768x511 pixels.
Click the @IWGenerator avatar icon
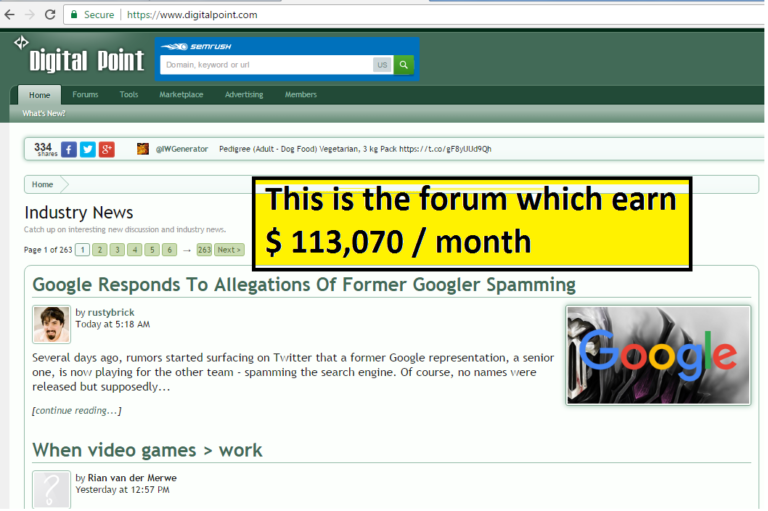[x=143, y=149]
